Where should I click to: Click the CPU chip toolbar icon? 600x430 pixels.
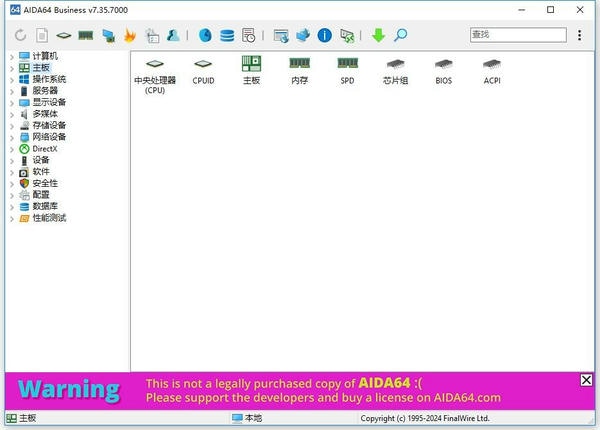click(x=64, y=36)
